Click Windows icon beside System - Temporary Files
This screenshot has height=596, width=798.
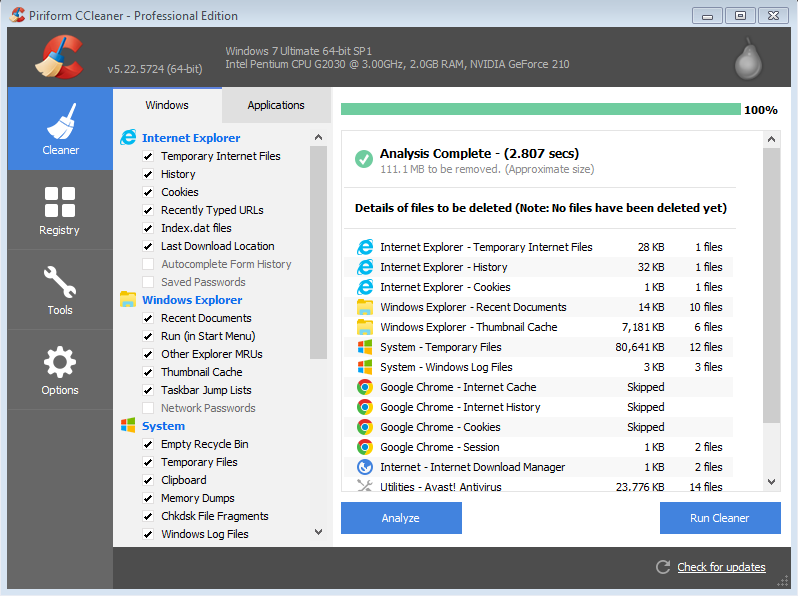[365, 347]
